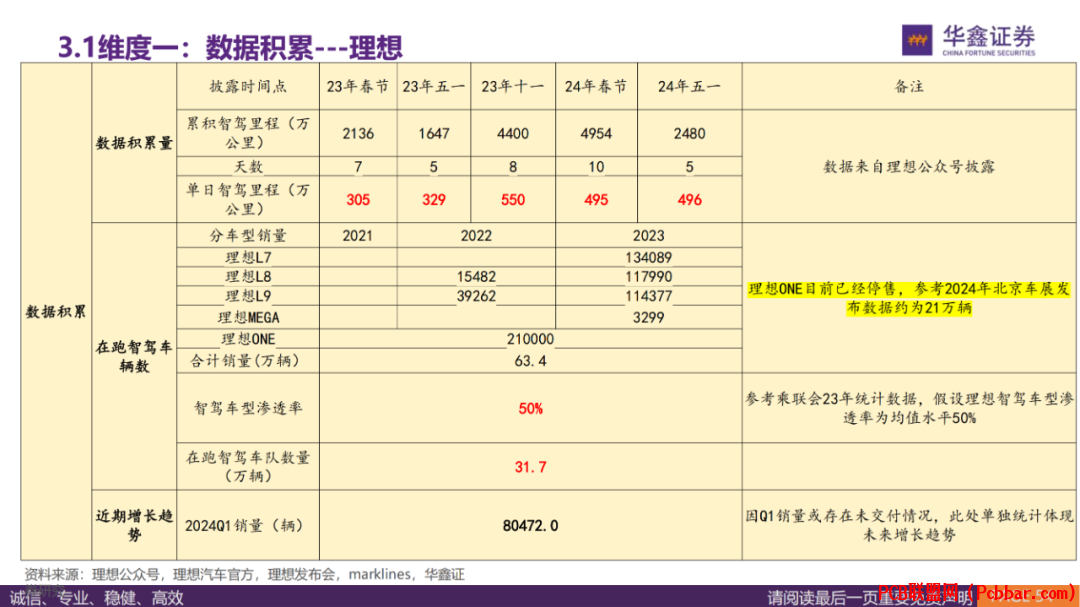Click the highlighted 理想ONE目前已经停售 note
The width and height of the screenshot is (1080, 607).
[909, 298]
